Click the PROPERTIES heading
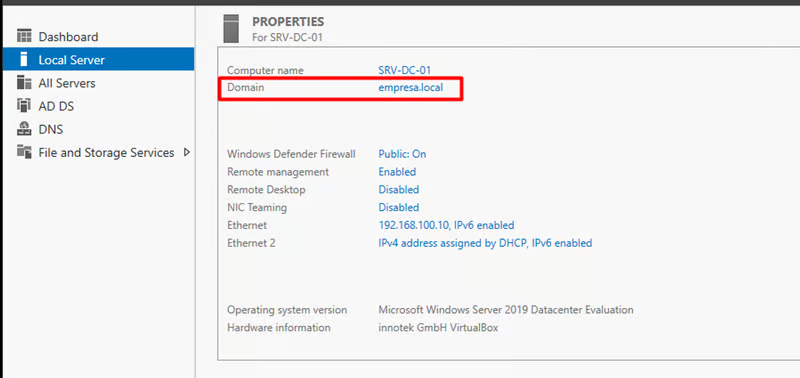The height and width of the screenshot is (378, 800). click(288, 22)
